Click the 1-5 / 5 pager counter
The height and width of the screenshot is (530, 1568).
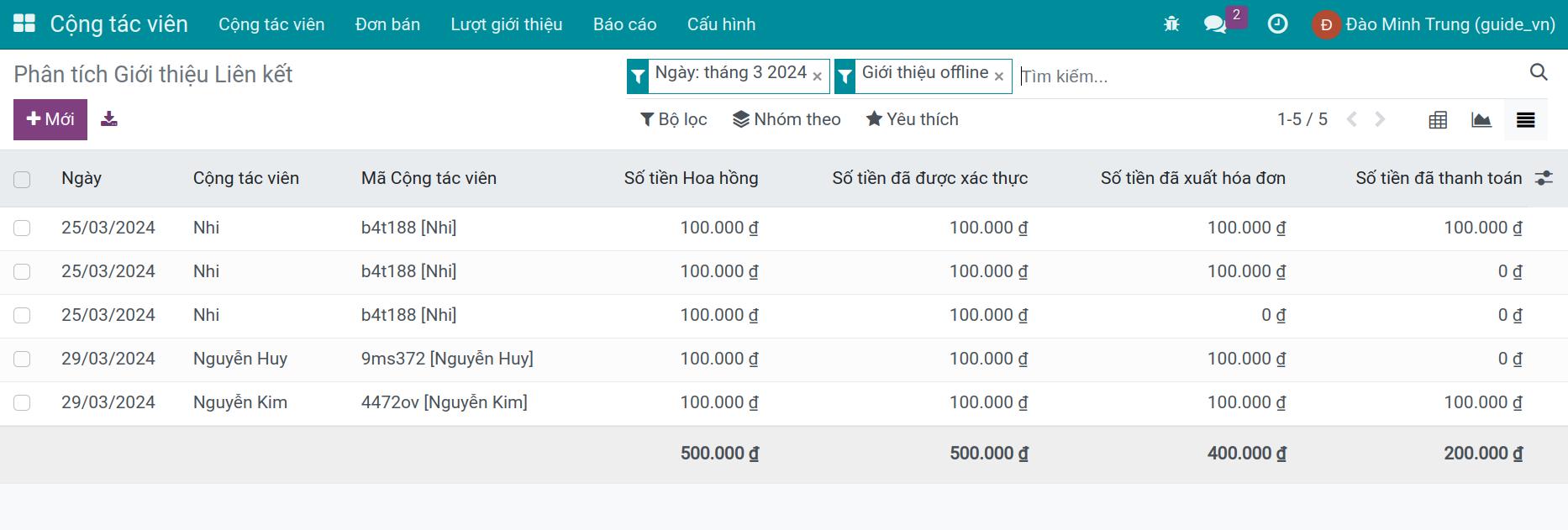point(1302,119)
